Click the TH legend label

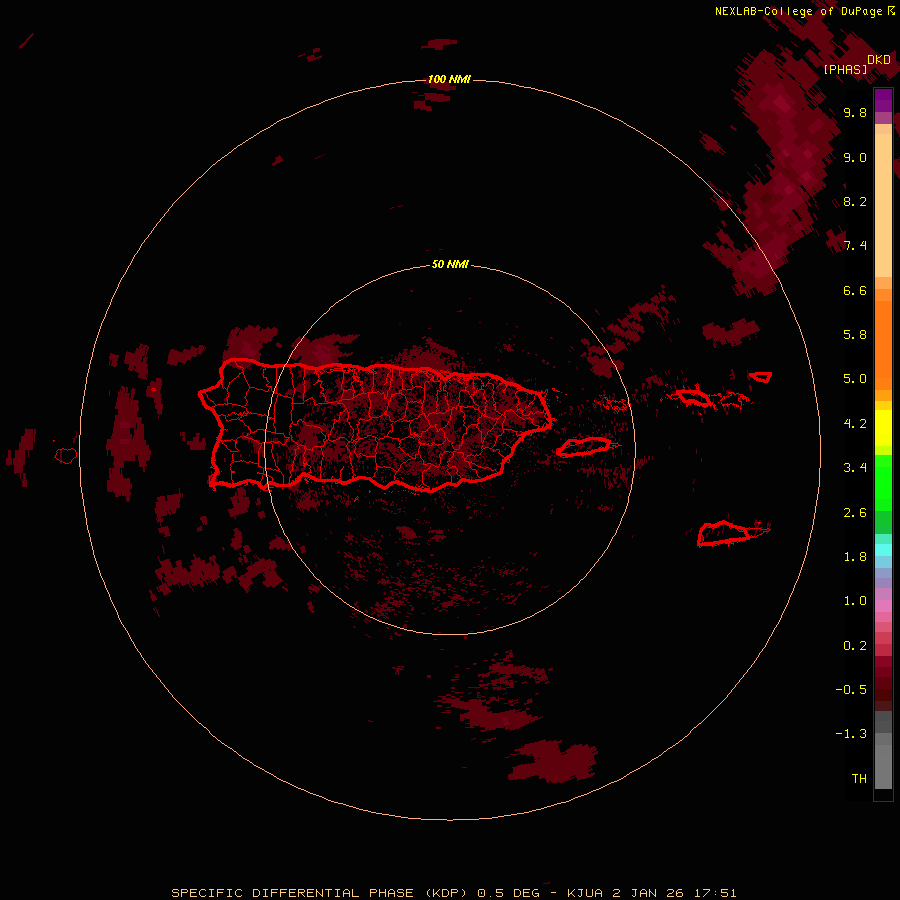(x=859, y=779)
